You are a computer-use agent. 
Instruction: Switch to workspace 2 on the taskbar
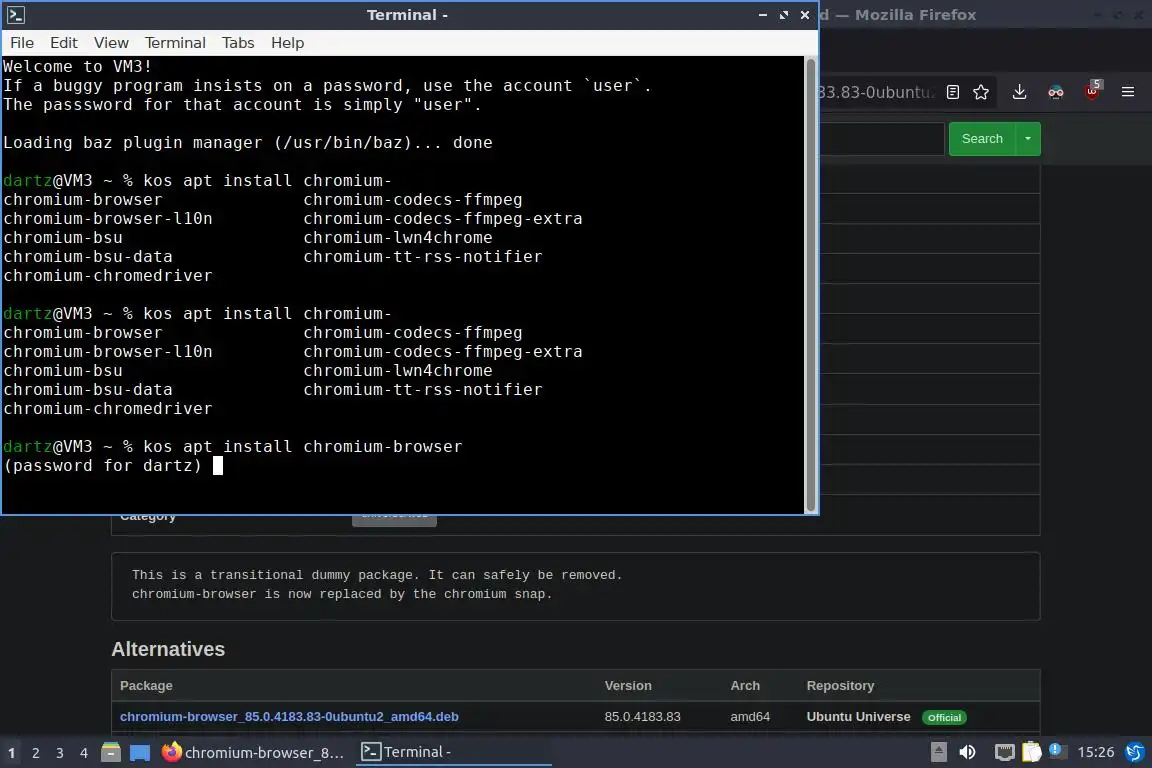point(35,753)
